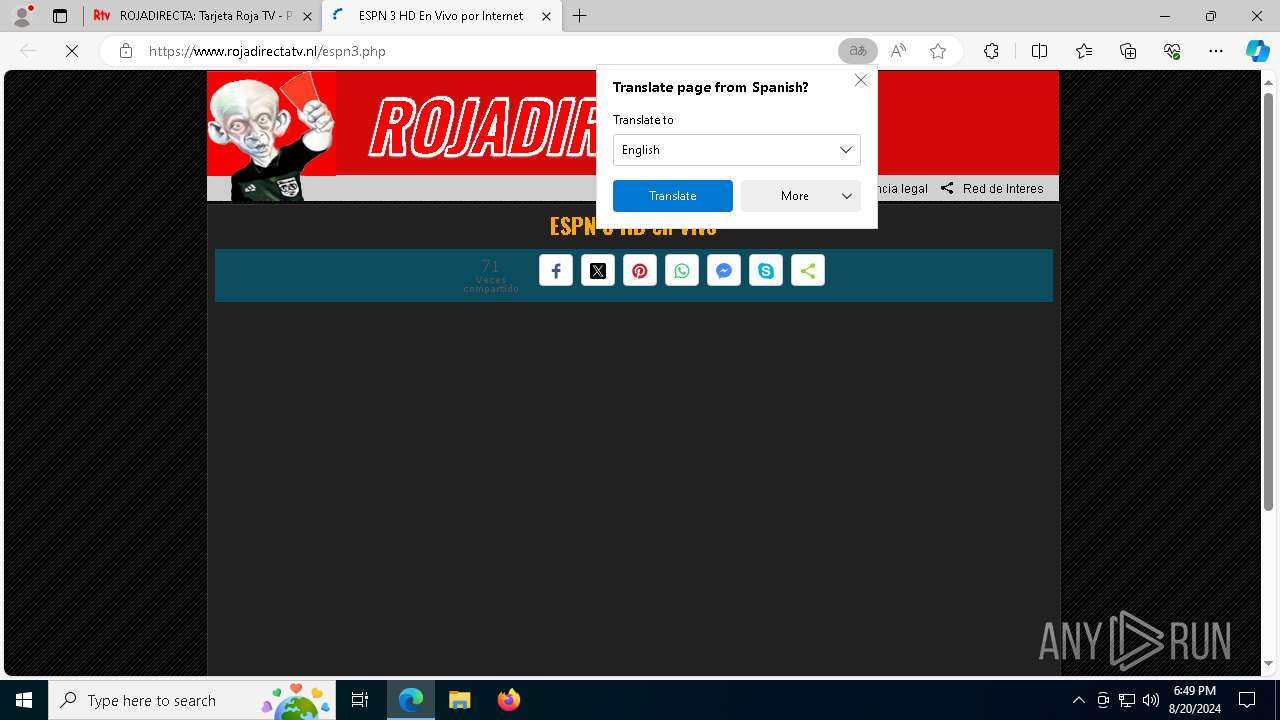
Task: Open the profile avatar icon
Action: (22, 16)
